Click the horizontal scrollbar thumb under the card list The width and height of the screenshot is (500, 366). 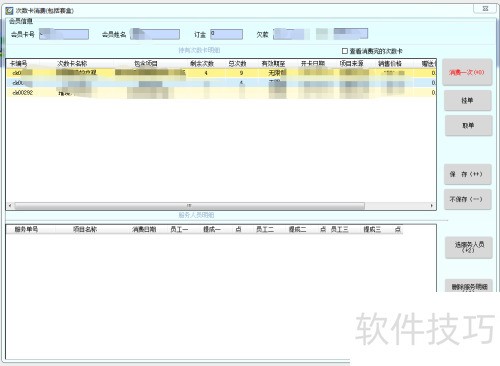[189, 206]
